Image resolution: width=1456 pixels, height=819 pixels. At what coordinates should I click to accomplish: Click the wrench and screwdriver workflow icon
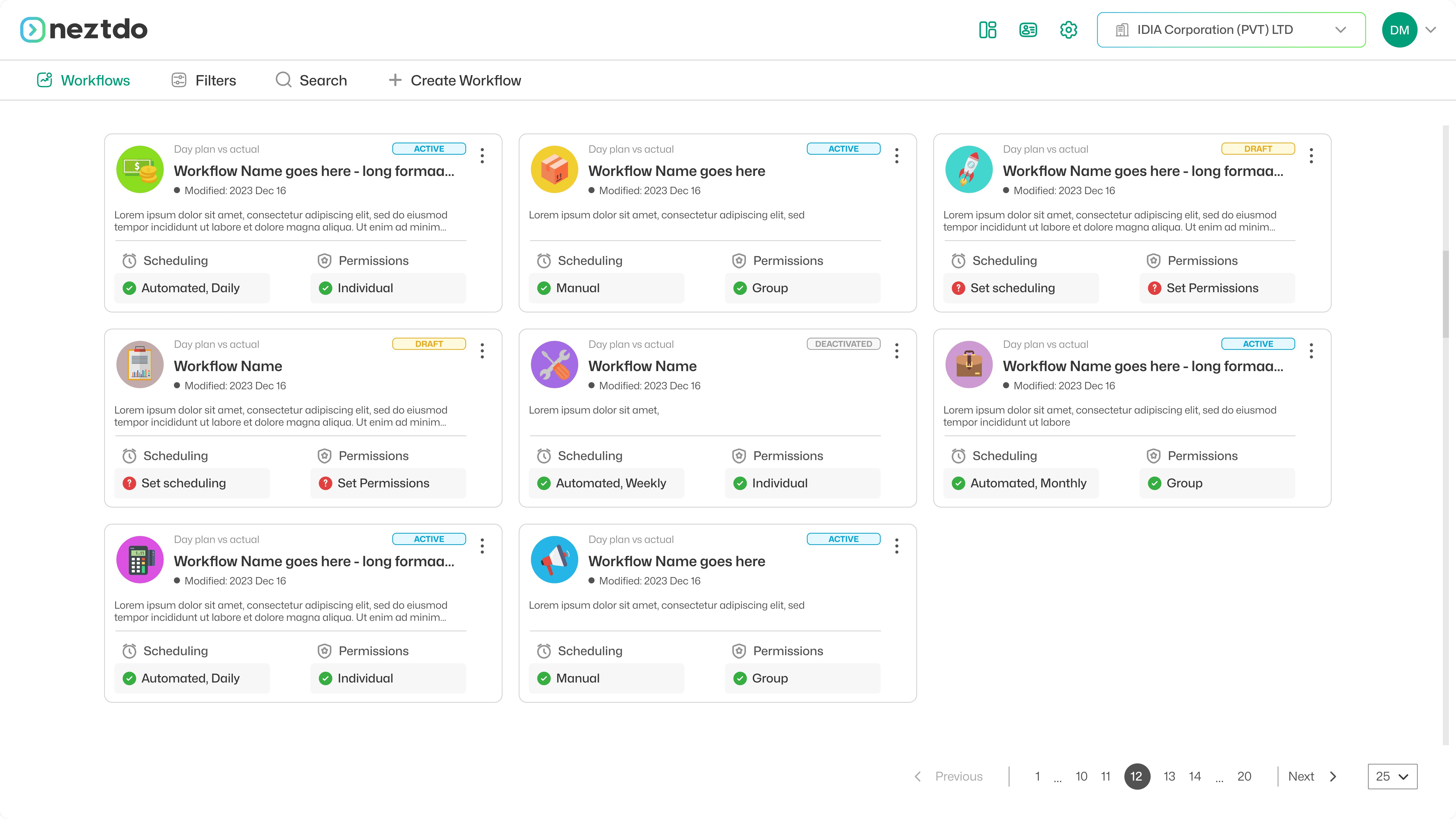pyautogui.click(x=554, y=365)
